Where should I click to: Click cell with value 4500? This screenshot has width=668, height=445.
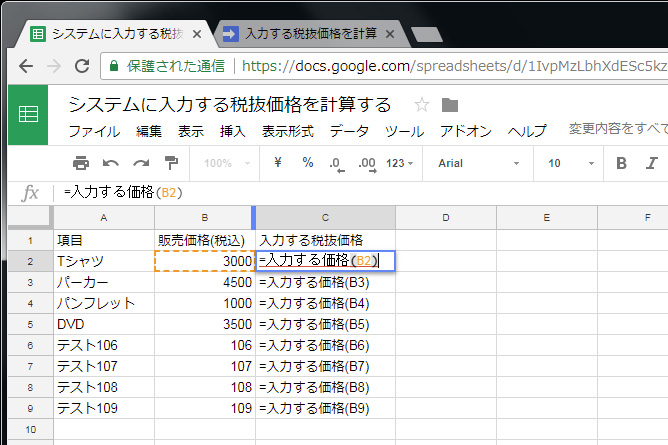(204, 282)
